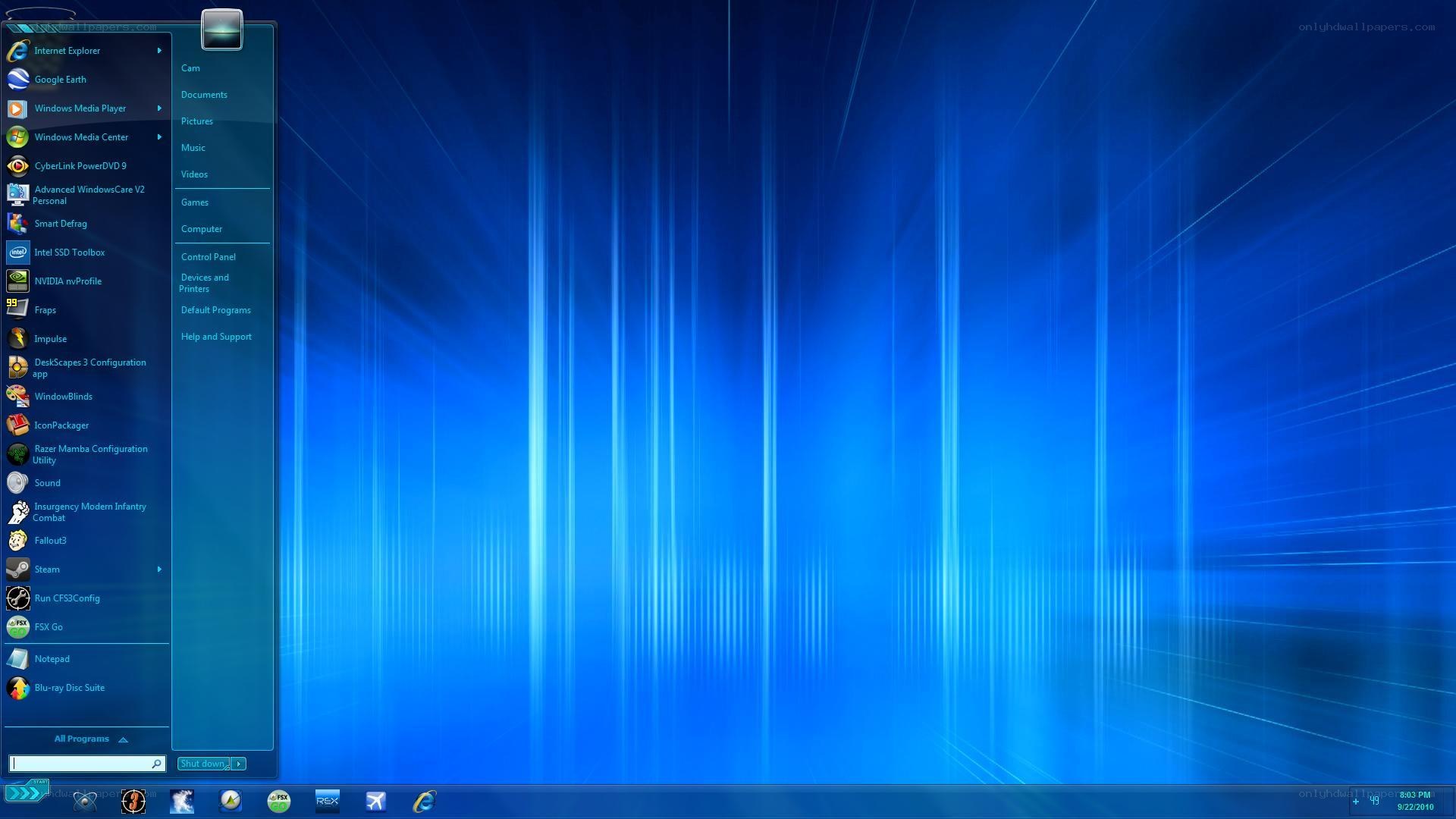The width and height of the screenshot is (1456, 819).
Task: Click the Shut down button
Action: (x=204, y=764)
